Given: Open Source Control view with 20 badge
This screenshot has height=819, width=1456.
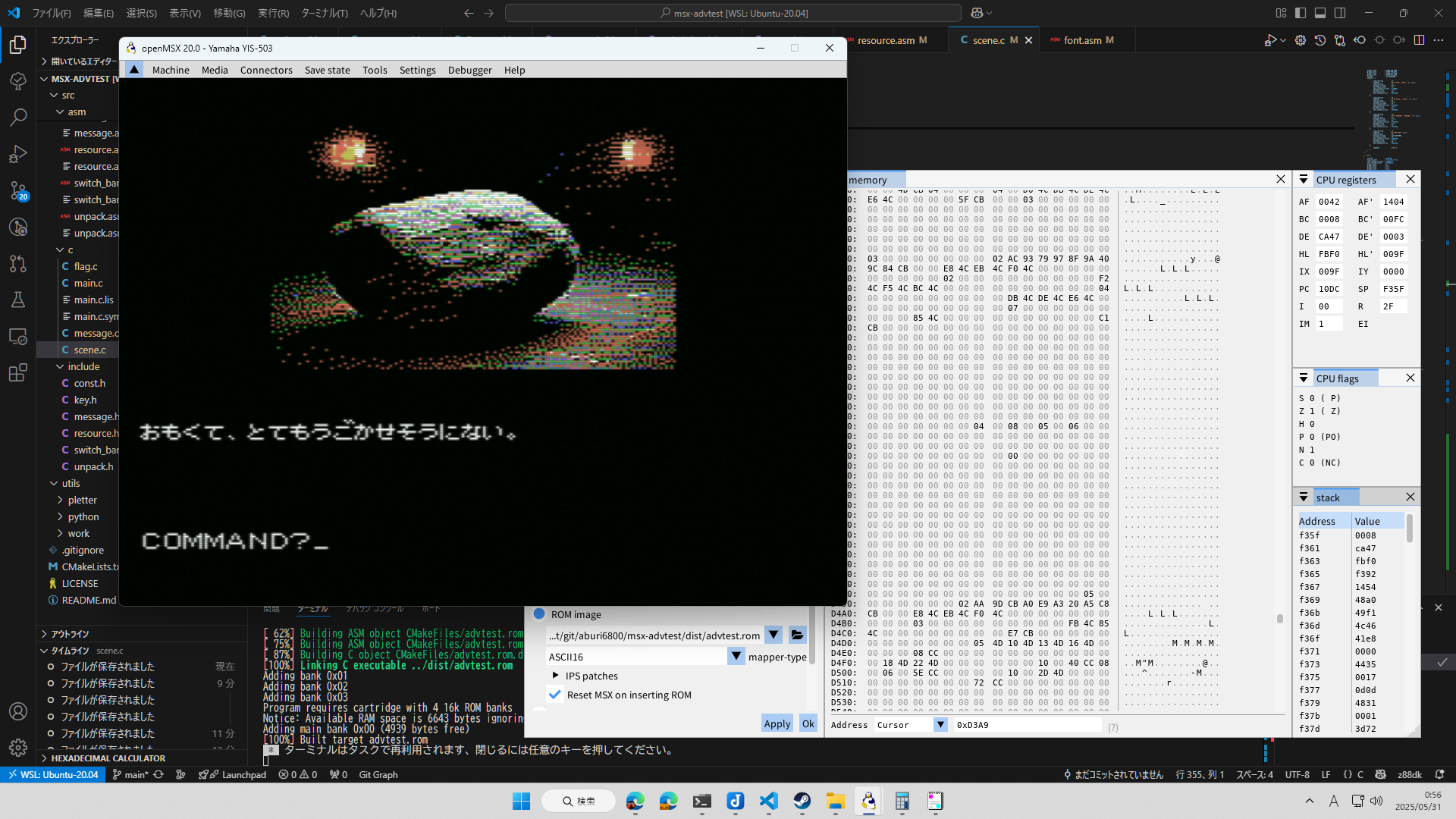Looking at the screenshot, I should 18,190.
